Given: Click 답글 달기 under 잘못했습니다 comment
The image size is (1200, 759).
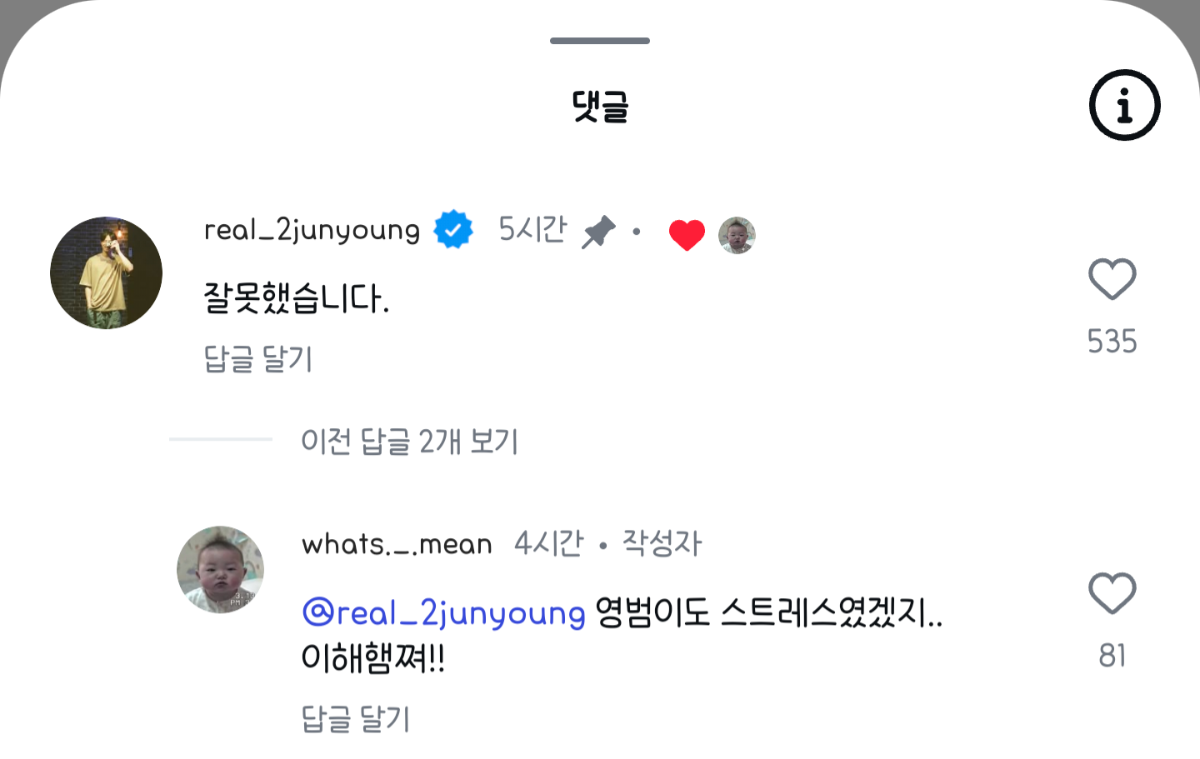Looking at the screenshot, I should pyautogui.click(x=258, y=359).
